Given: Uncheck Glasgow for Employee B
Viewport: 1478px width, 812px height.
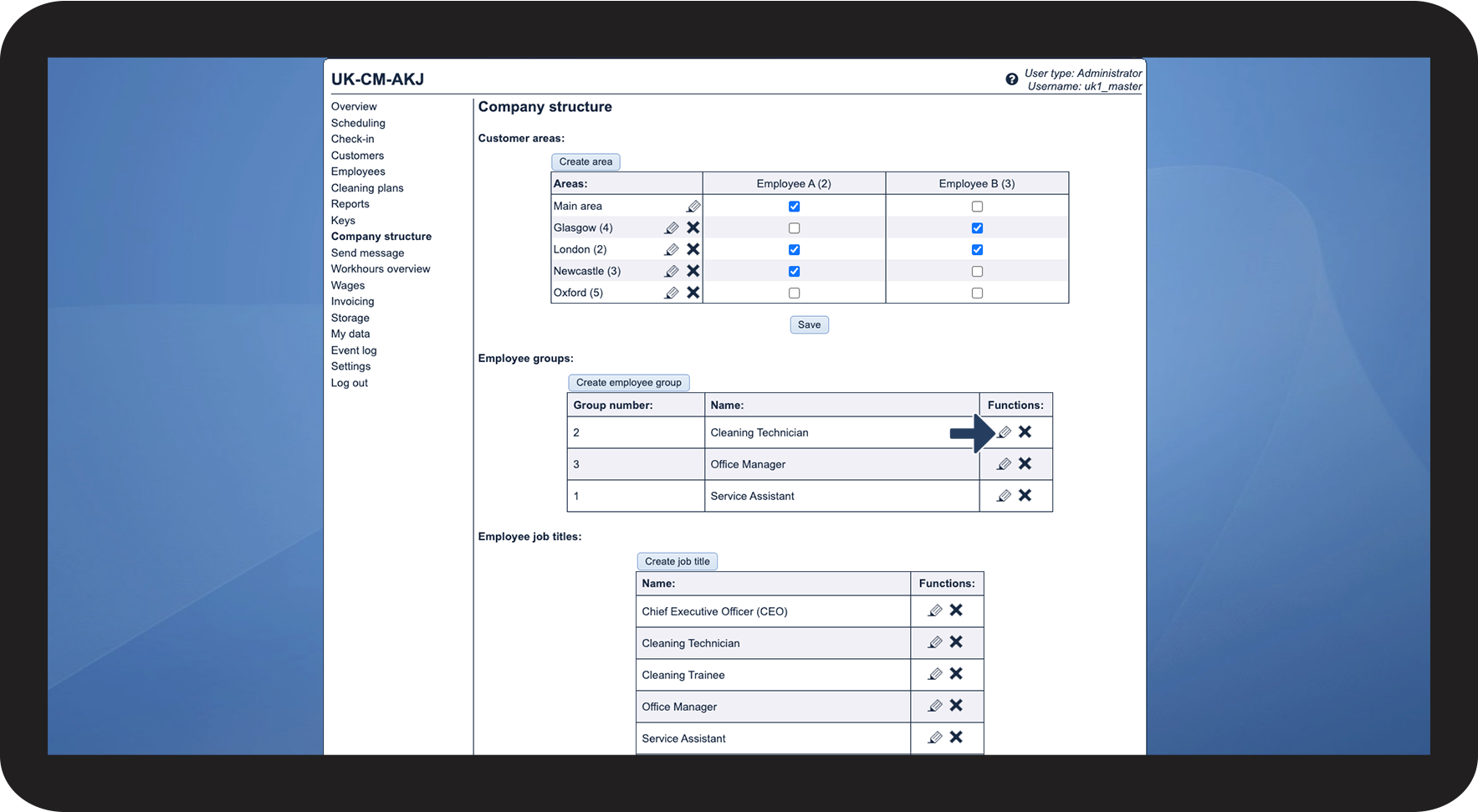Looking at the screenshot, I should [x=977, y=228].
